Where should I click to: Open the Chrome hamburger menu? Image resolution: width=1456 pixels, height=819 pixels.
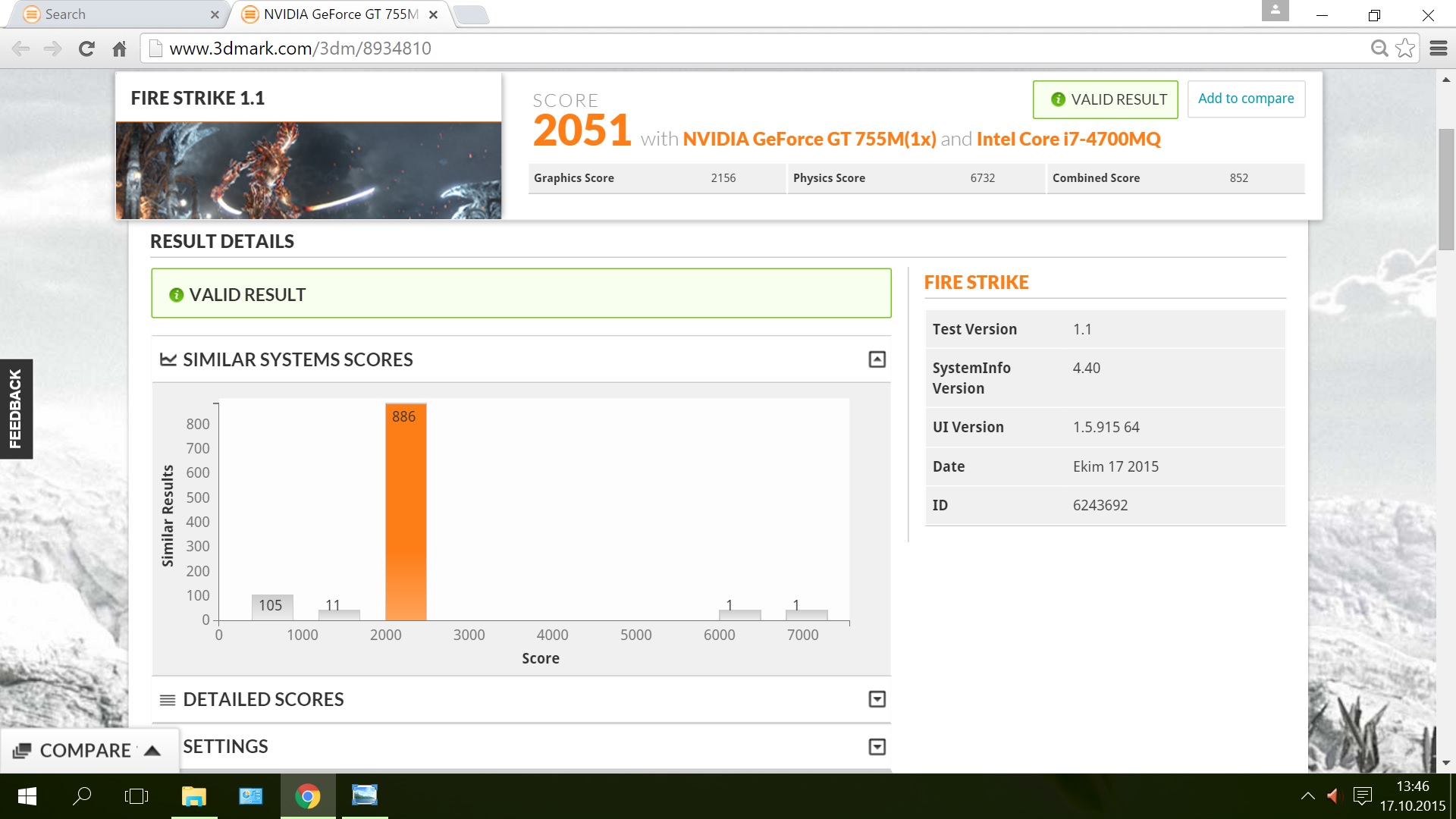[x=1439, y=49]
